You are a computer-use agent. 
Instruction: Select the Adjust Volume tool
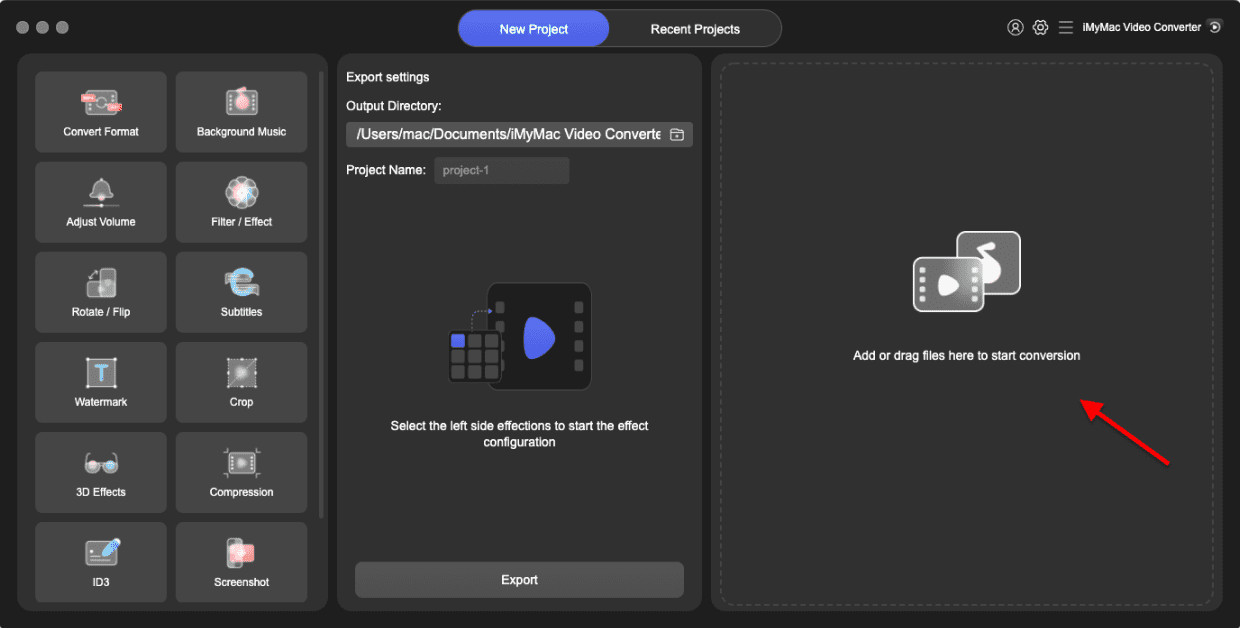coord(101,202)
